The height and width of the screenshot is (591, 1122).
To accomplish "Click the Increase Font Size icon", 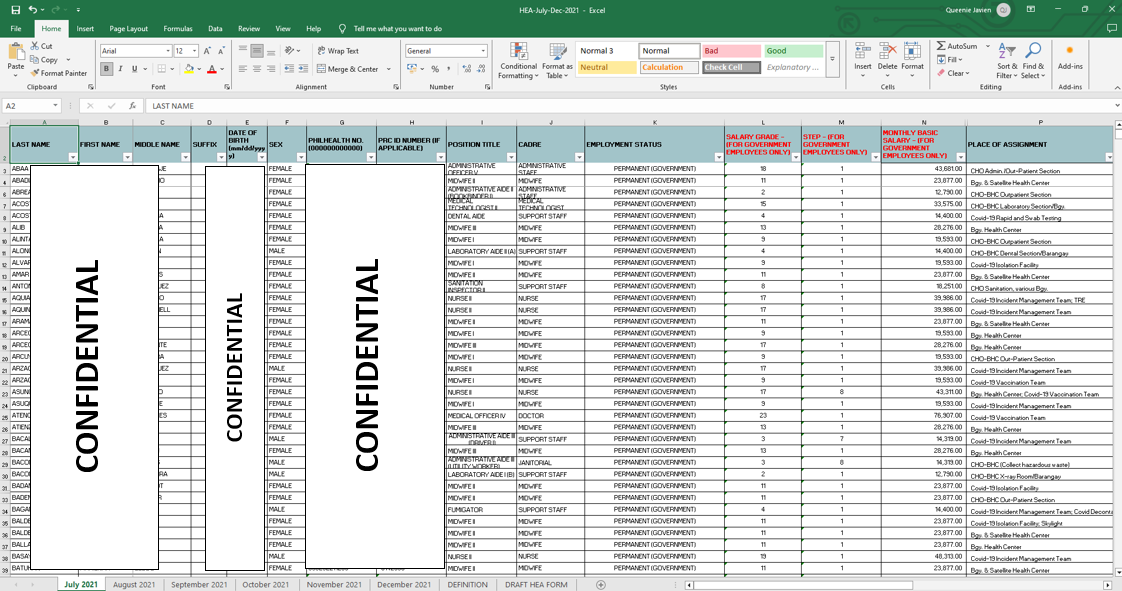I will [x=208, y=51].
